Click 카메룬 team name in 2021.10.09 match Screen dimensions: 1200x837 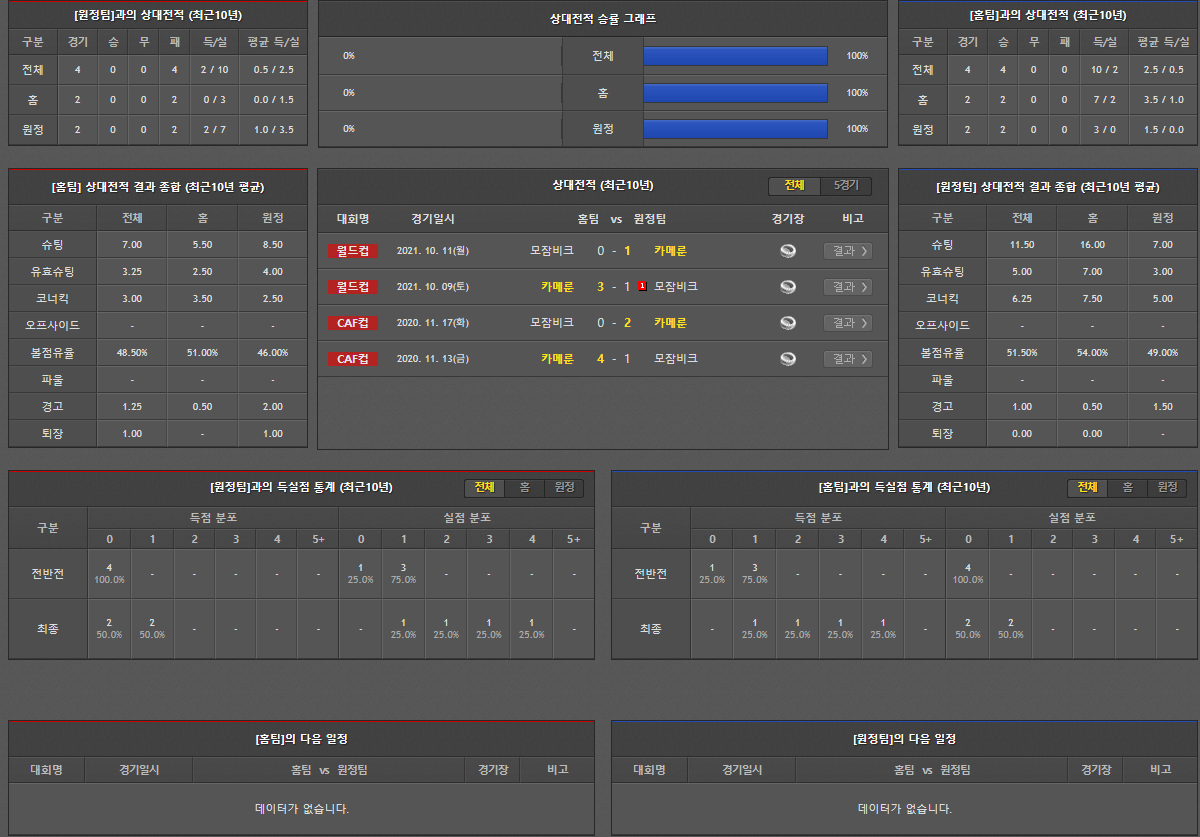557,287
